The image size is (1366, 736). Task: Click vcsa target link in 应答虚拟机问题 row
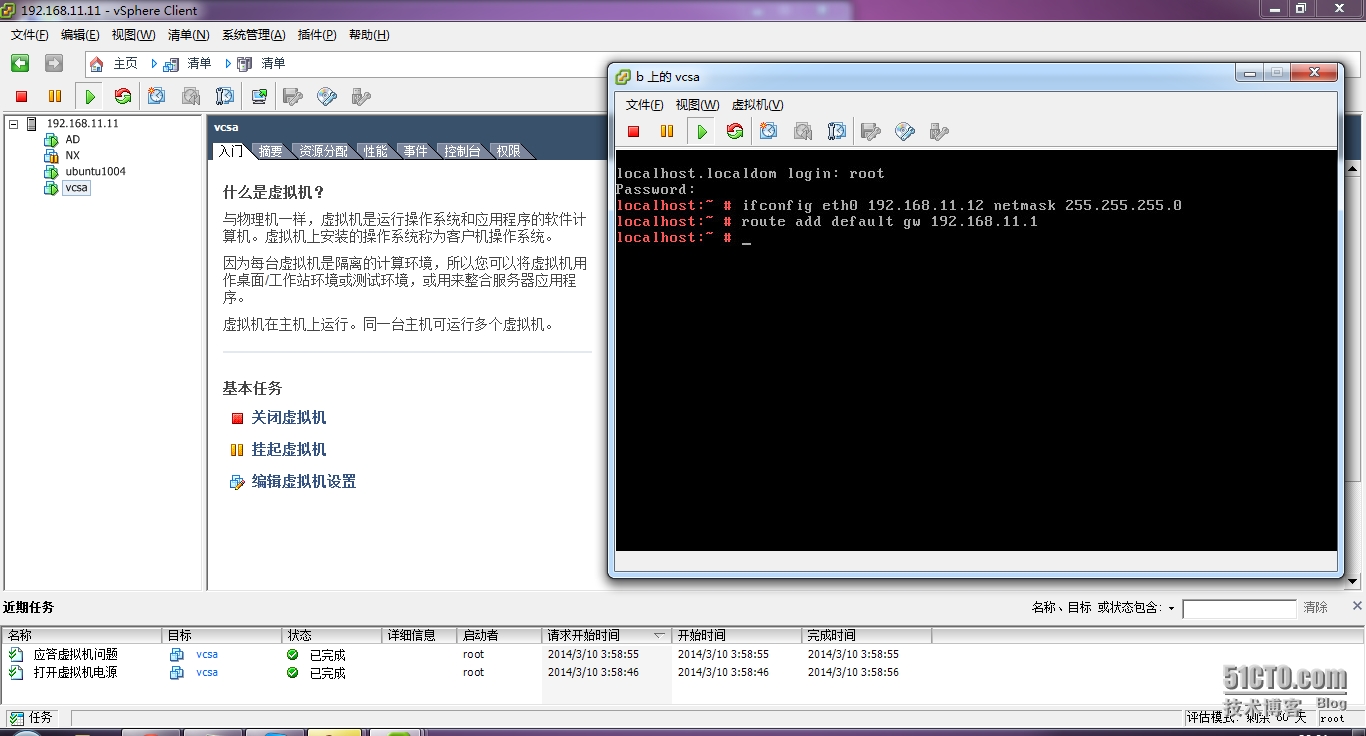click(207, 655)
